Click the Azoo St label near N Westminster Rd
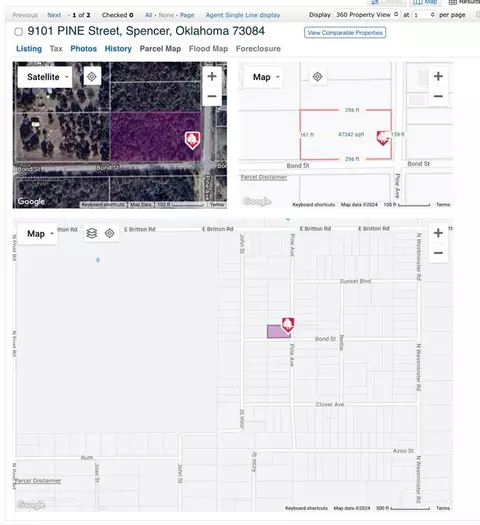This screenshot has width=480, height=525. [403, 451]
